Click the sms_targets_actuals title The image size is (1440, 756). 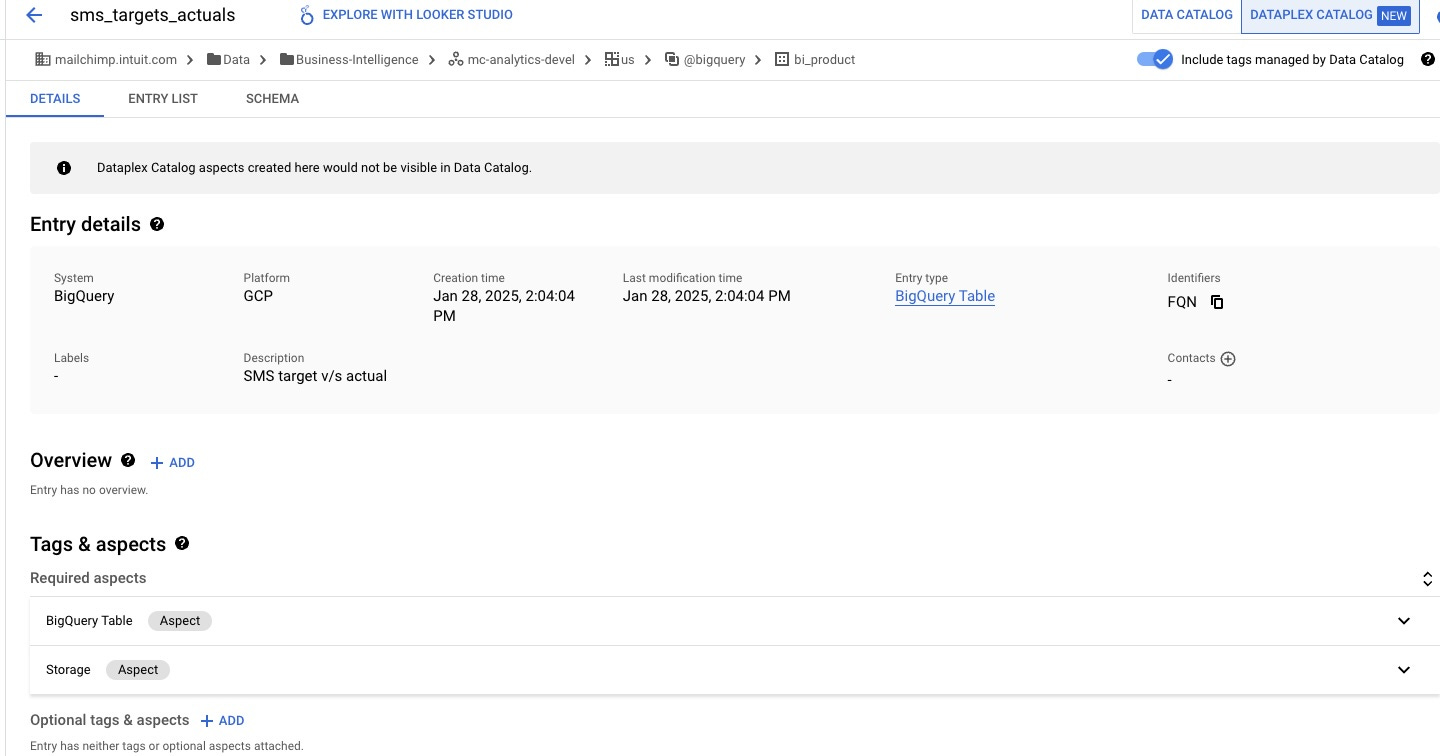tap(153, 15)
